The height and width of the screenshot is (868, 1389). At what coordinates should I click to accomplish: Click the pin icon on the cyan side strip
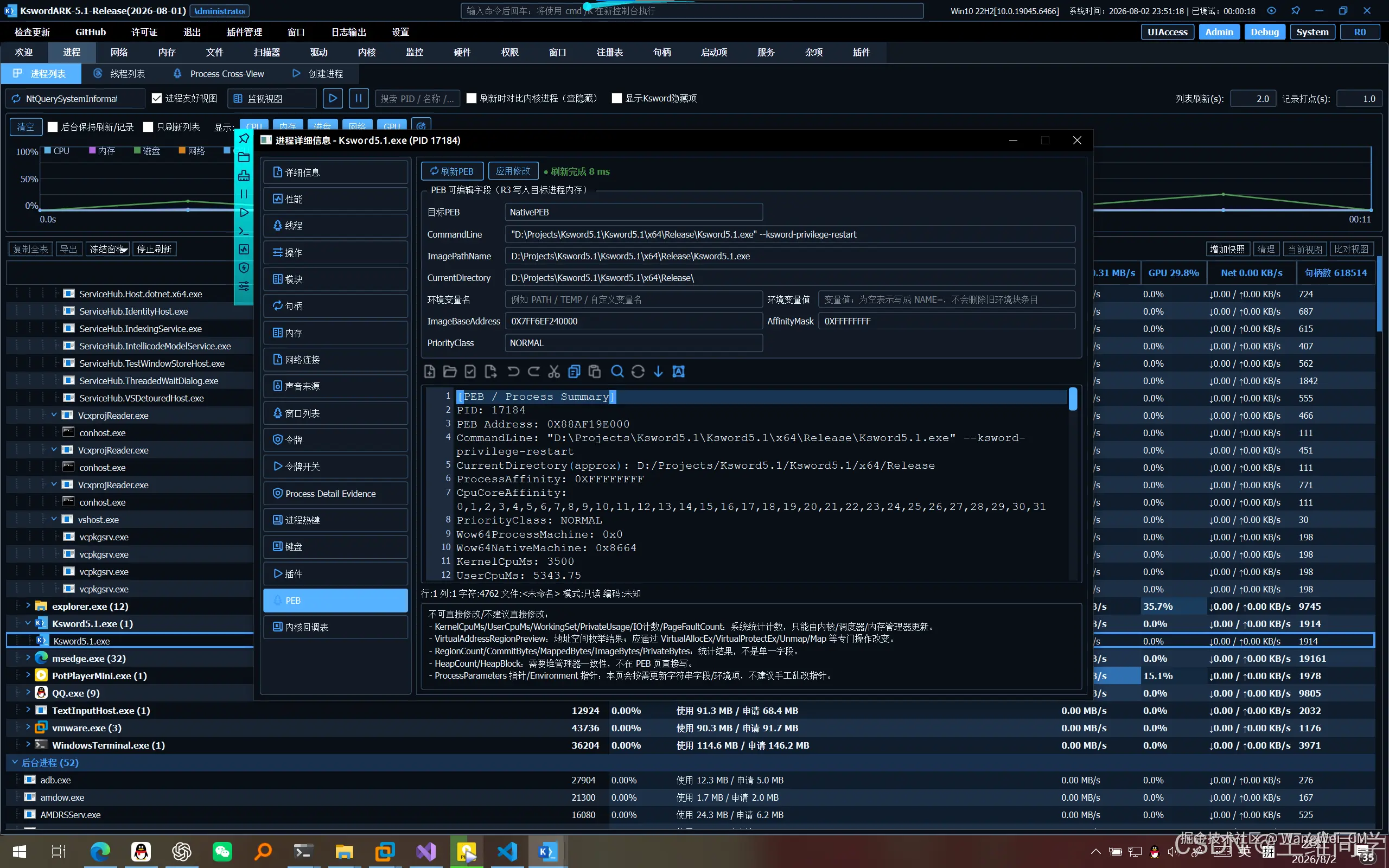[x=244, y=138]
